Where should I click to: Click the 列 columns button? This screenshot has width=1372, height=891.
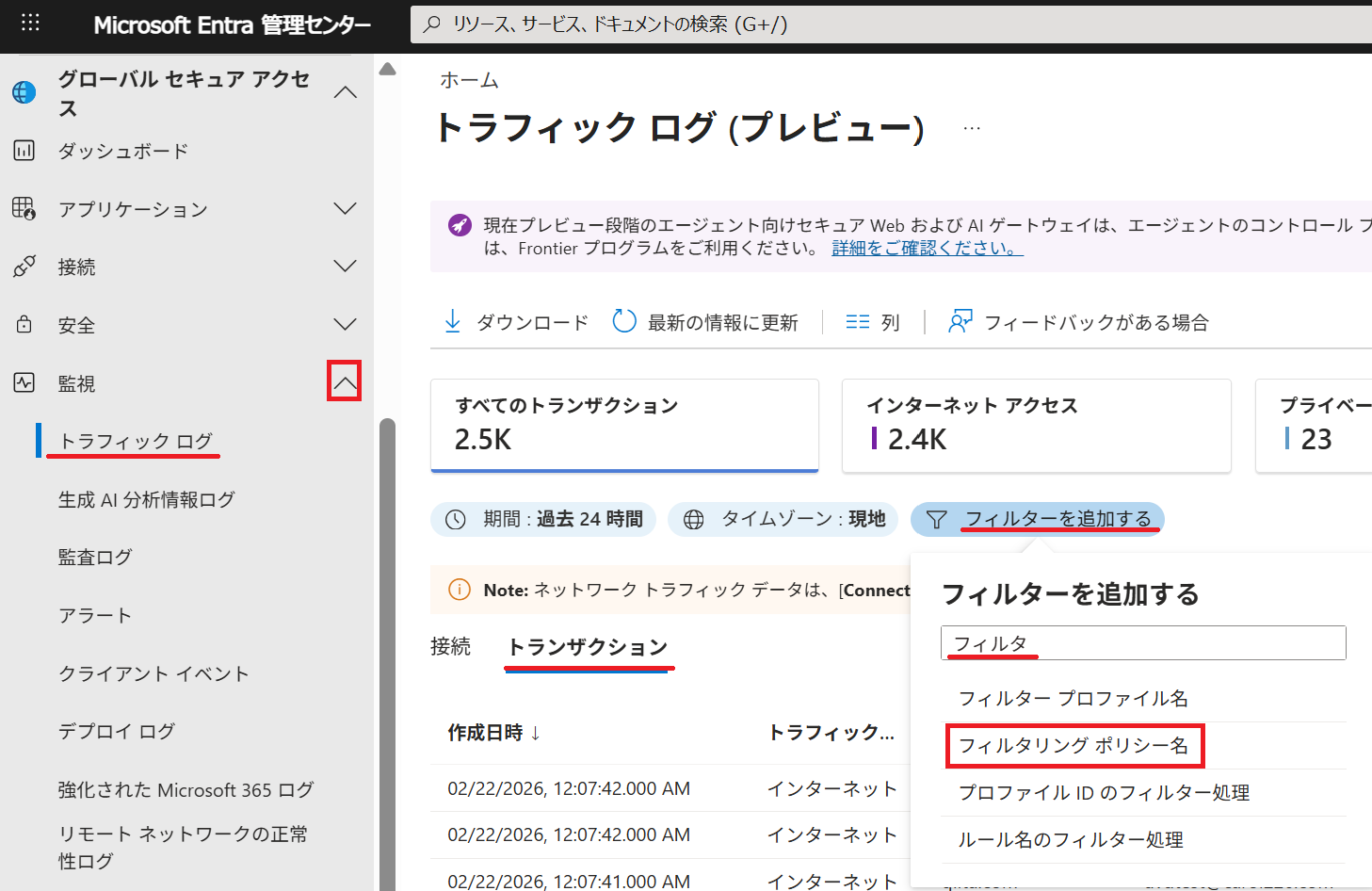[873, 322]
